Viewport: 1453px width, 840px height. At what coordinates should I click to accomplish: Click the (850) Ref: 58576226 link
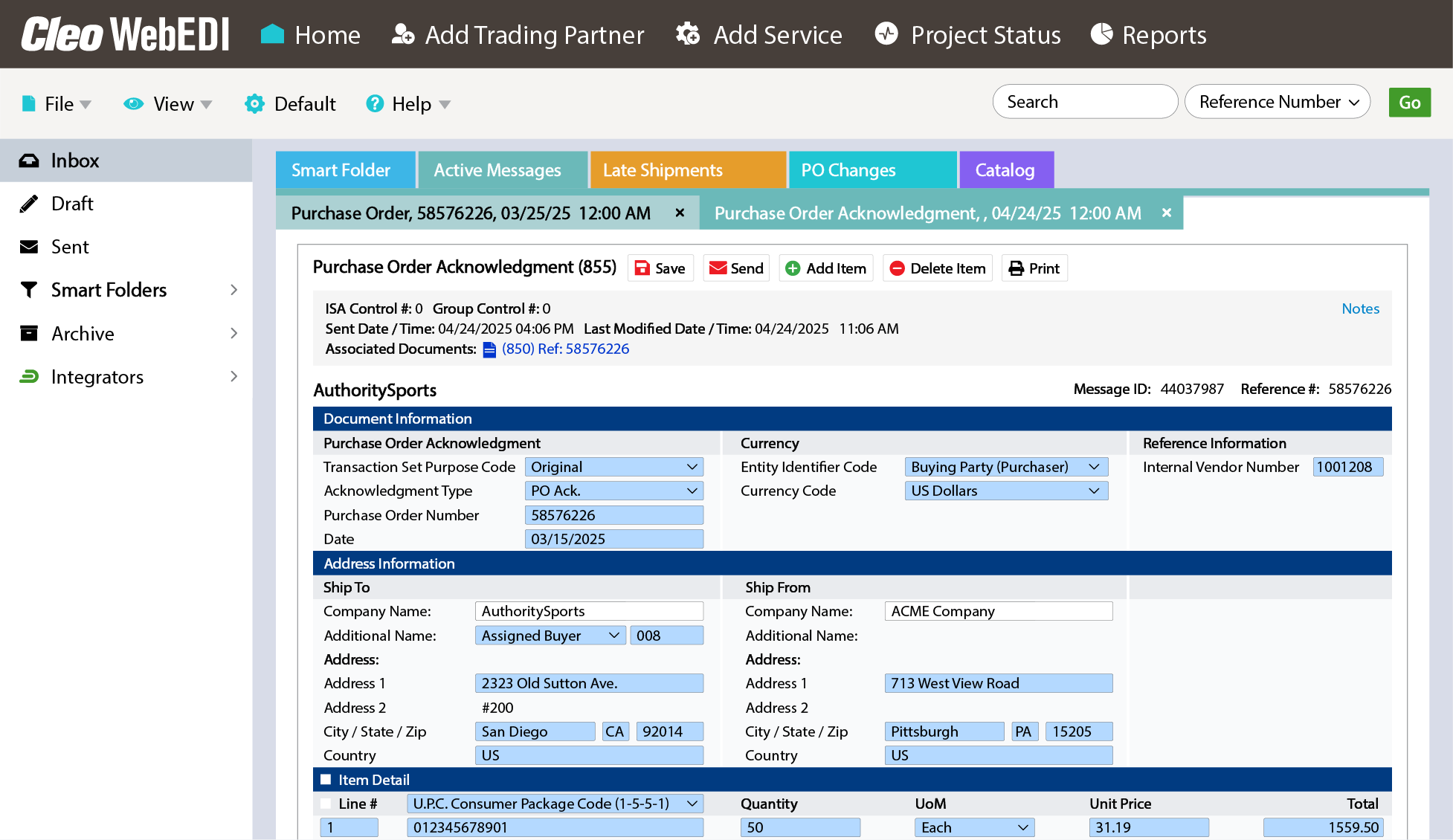566,349
